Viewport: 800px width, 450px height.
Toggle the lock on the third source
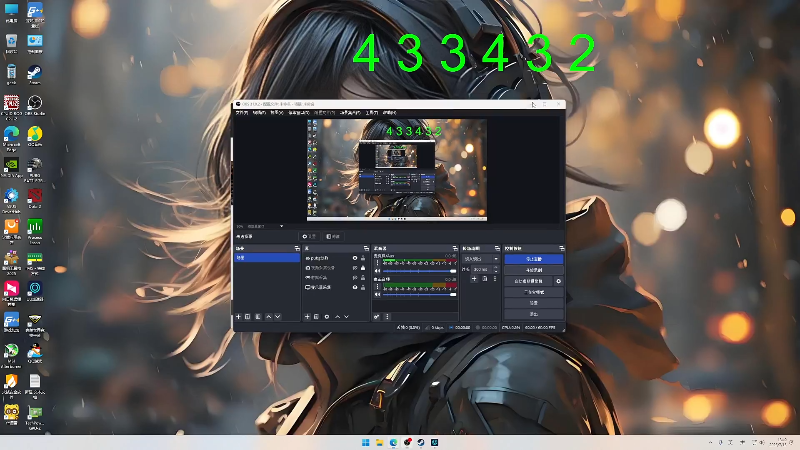coord(363,278)
